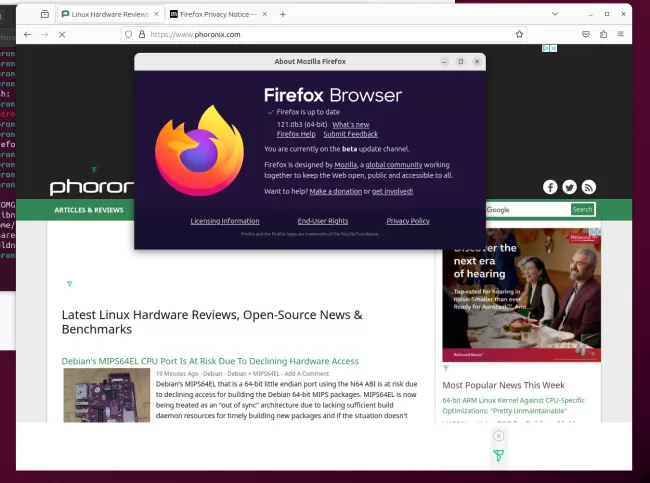Image resolution: width=650 pixels, height=483 pixels.
Task: Open the 64-bit ARM Linux Kernel popular news link
Action: [x=514, y=405]
